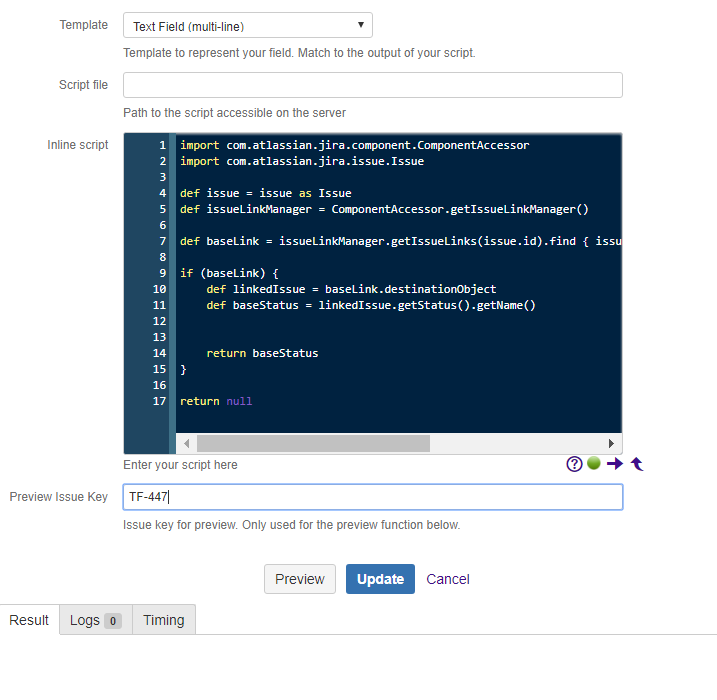Click line number 17 in the gutter

pyautogui.click(x=160, y=401)
